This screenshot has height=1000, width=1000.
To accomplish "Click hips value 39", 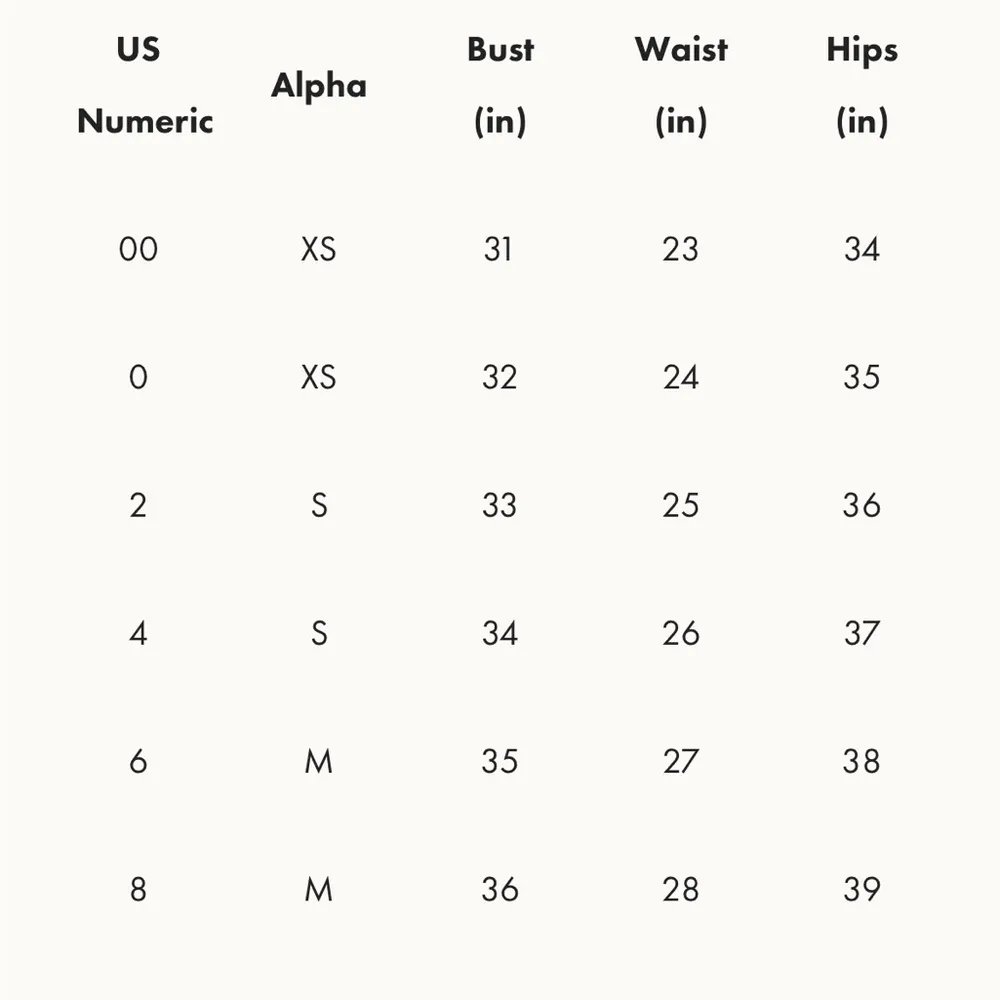I will pos(861,889).
